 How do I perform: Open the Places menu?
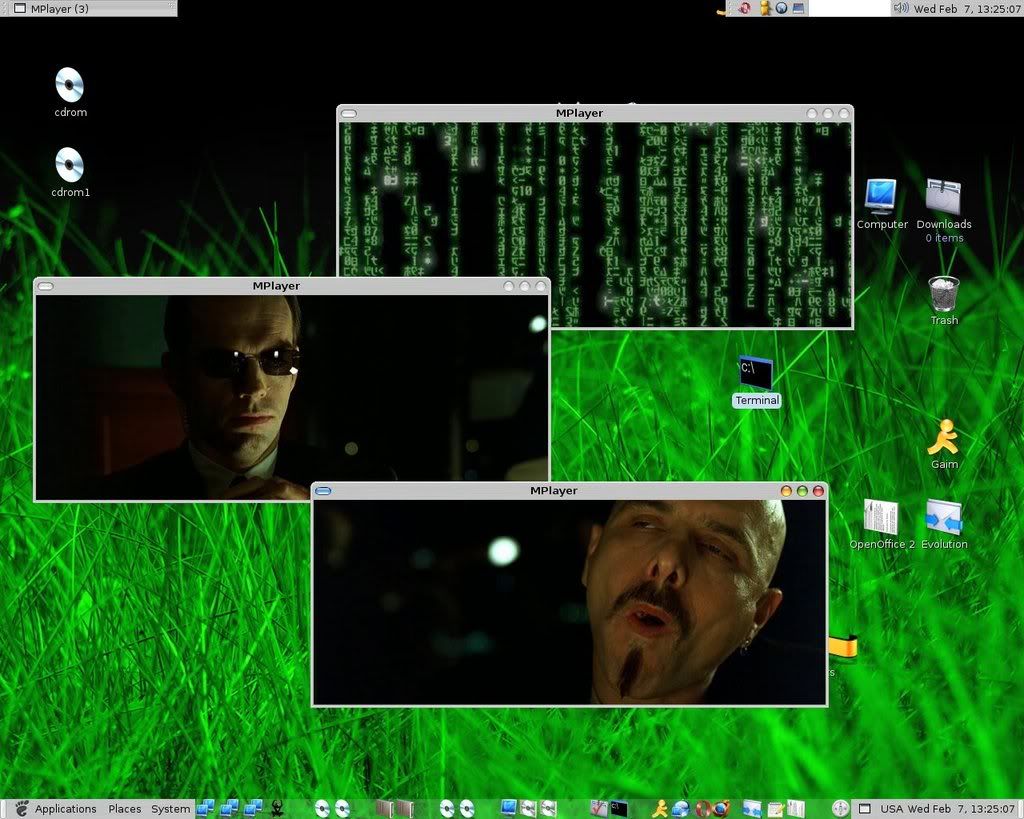pos(125,809)
